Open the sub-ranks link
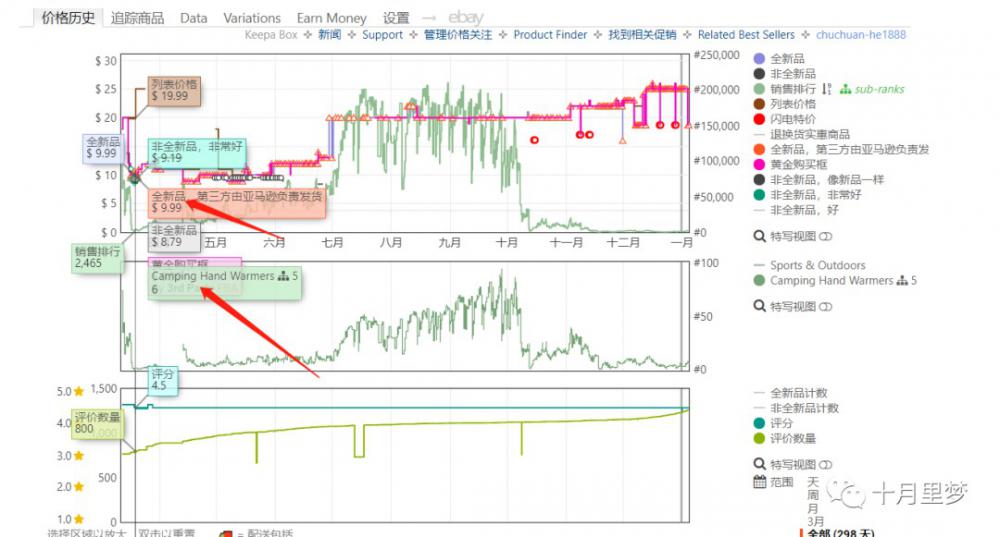Image resolution: width=1000 pixels, height=537 pixels. click(x=879, y=89)
